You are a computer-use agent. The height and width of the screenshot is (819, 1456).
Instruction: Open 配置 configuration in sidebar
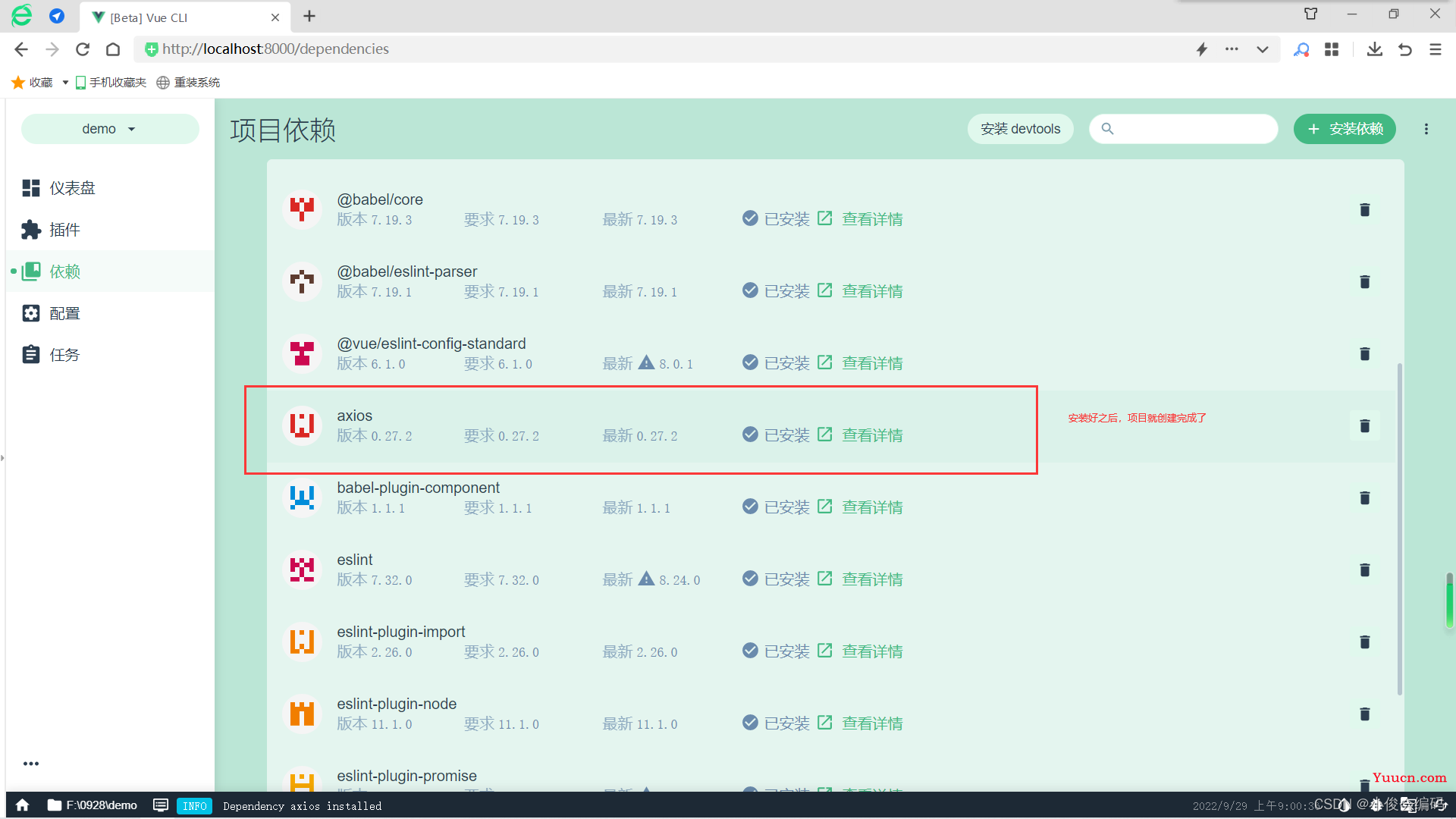pos(110,313)
